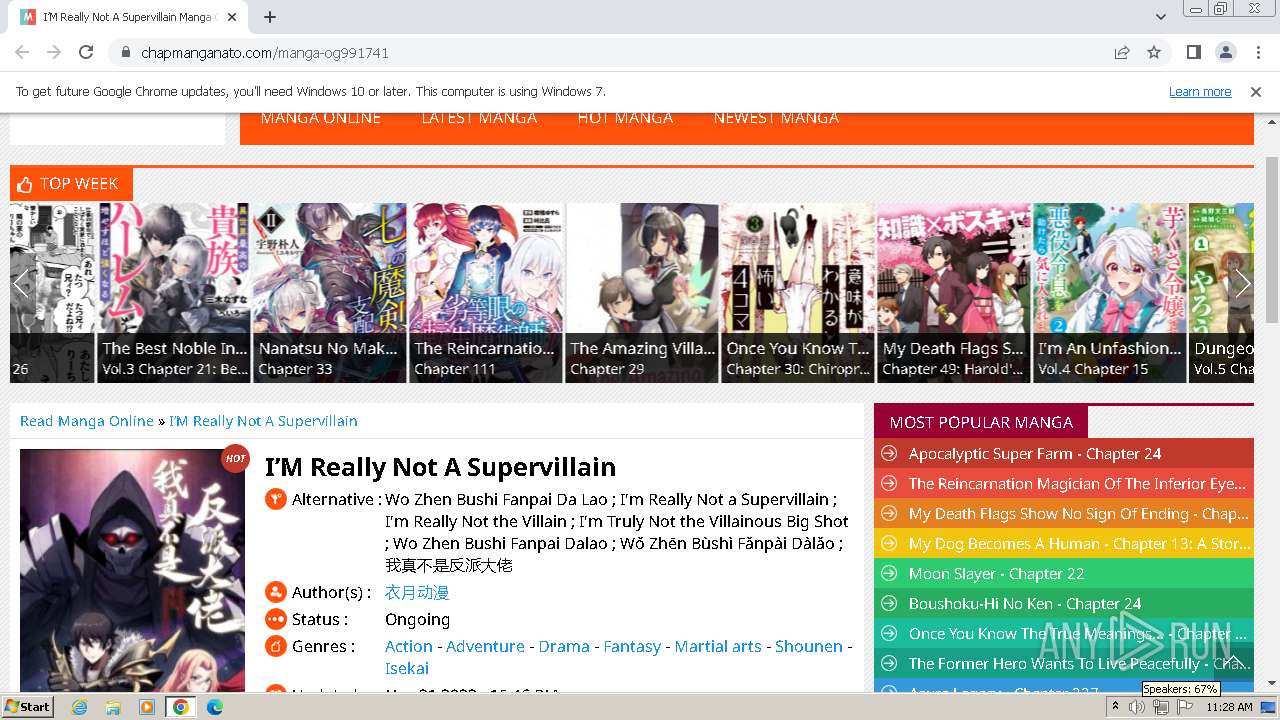The height and width of the screenshot is (720, 1280).
Task: Slide Top Week carousel right
Action: [1243, 283]
